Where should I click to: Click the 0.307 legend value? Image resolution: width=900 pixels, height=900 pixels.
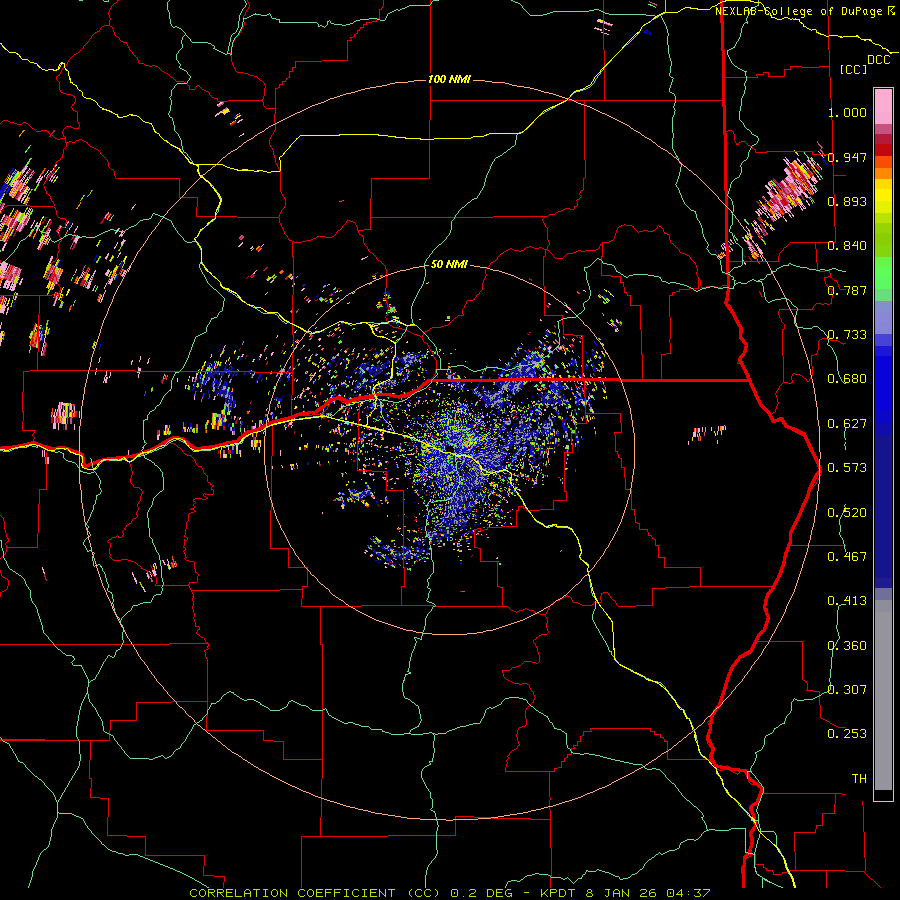click(x=847, y=690)
